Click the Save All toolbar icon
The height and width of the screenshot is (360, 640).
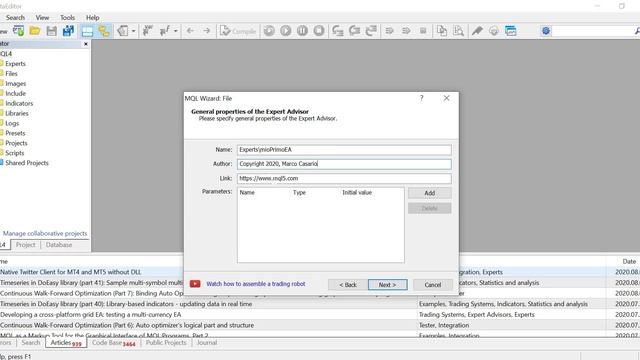click(x=68, y=31)
